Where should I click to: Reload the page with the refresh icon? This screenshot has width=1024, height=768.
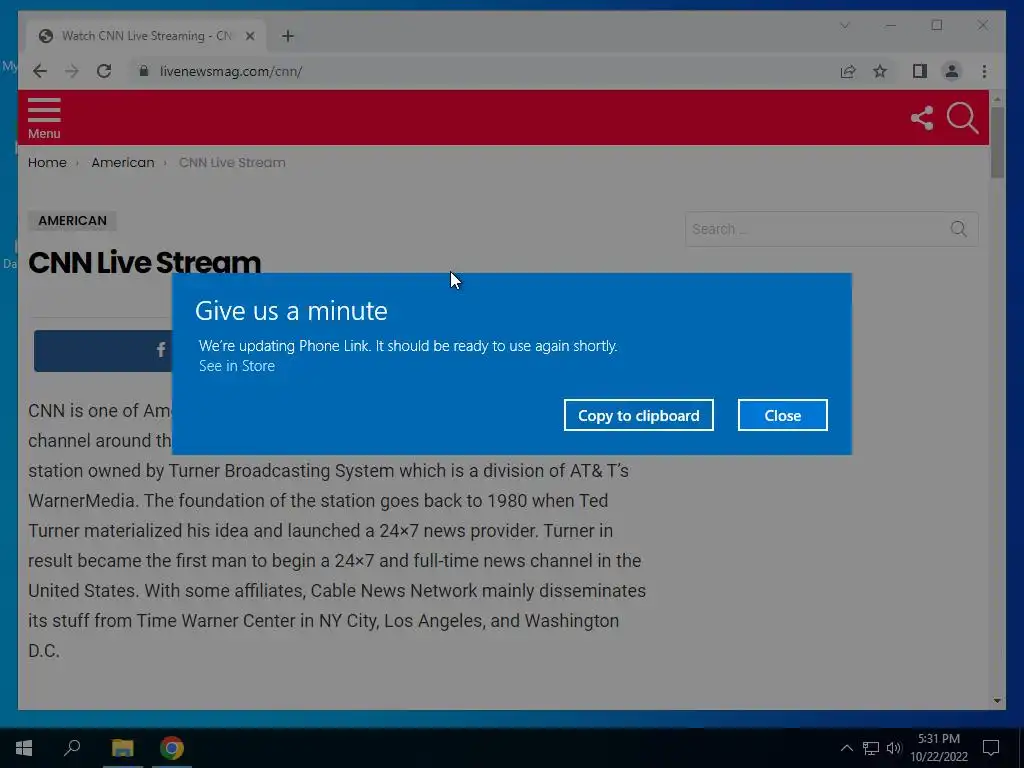[104, 71]
